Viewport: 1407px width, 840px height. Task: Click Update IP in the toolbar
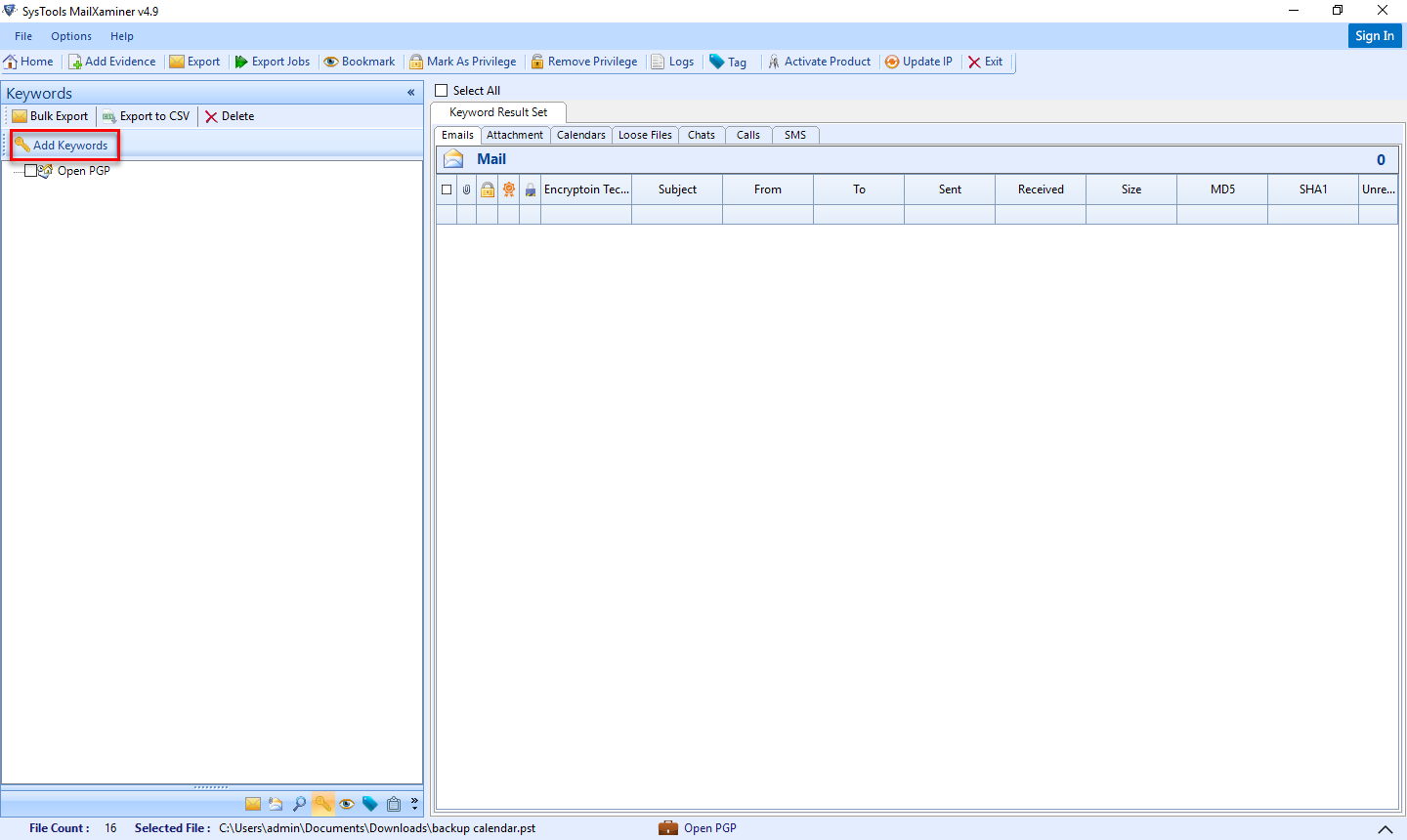pos(918,62)
